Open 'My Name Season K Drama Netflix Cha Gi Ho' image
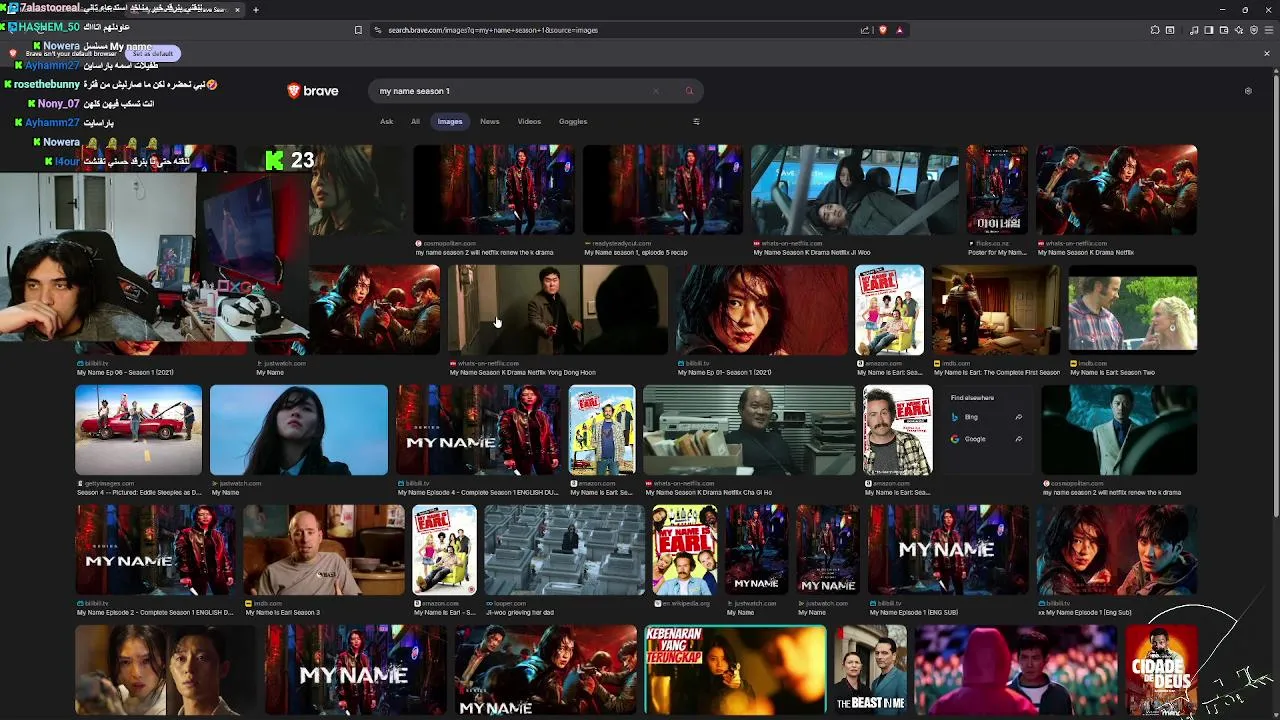This screenshot has width=1280, height=720. click(x=749, y=430)
